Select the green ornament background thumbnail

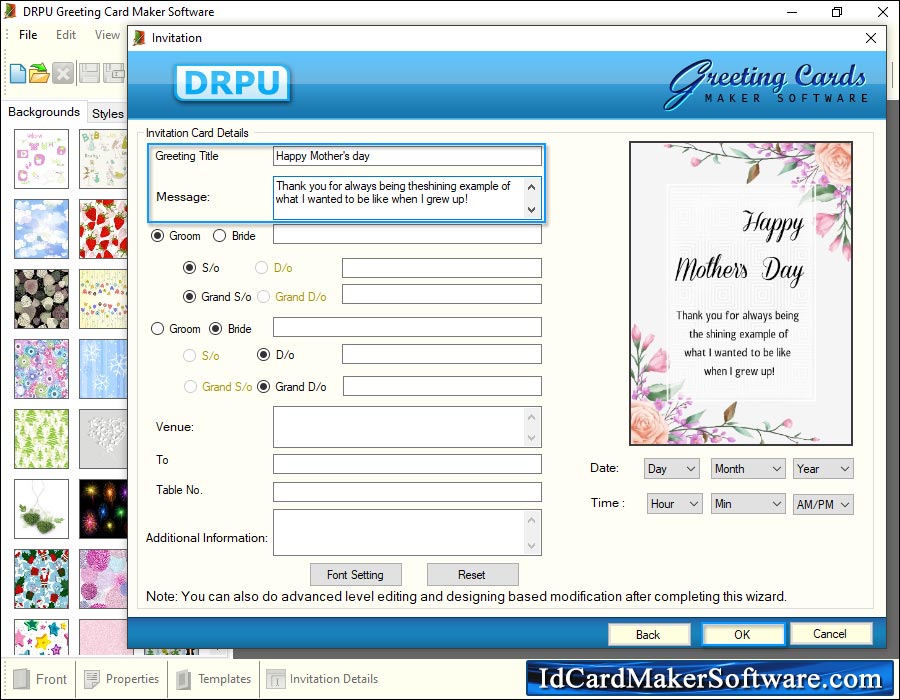coord(41,509)
